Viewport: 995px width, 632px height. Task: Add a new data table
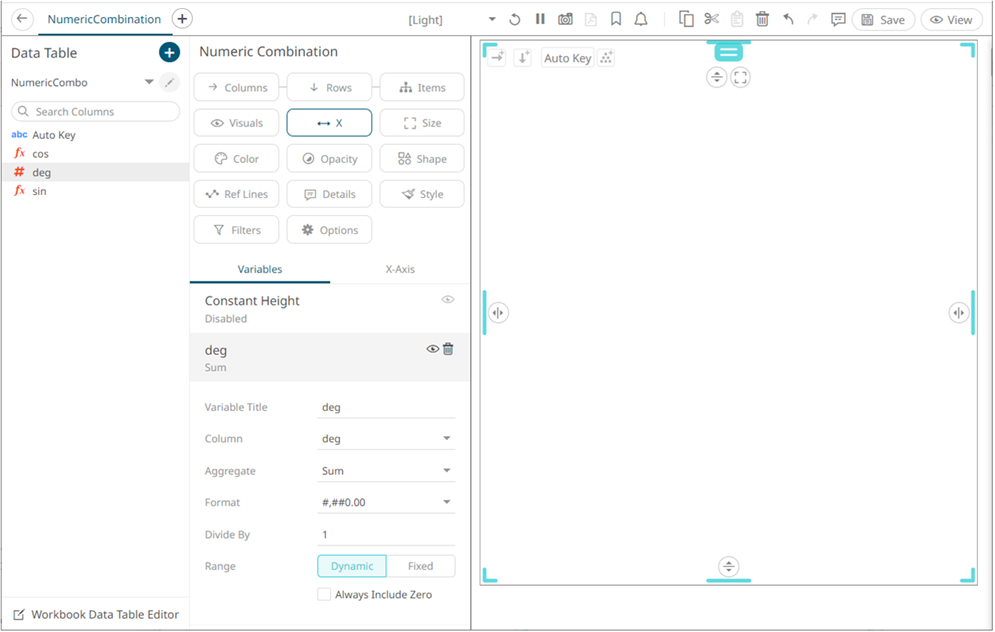coord(169,53)
